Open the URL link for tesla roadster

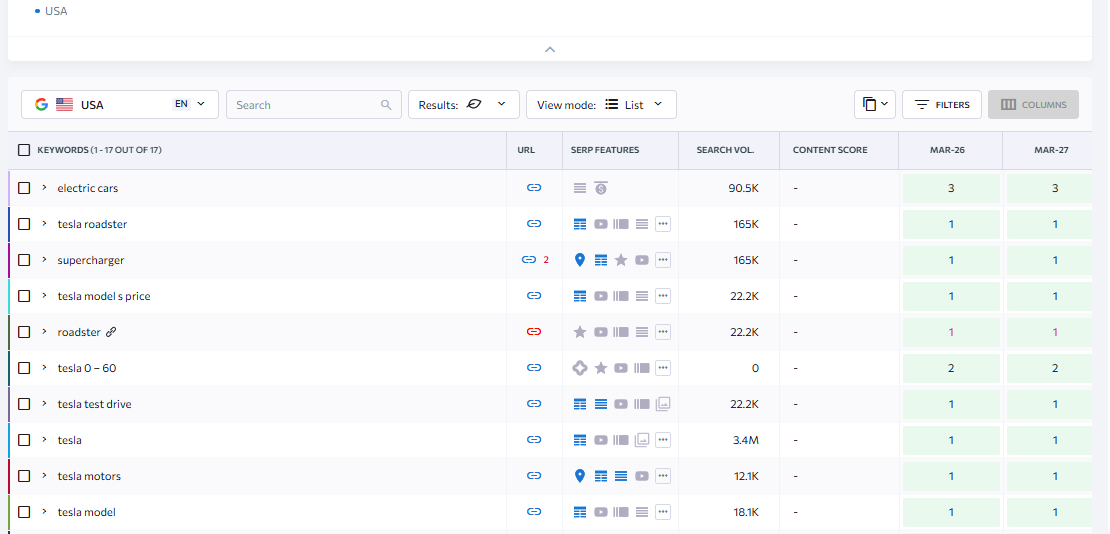coord(534,224)
